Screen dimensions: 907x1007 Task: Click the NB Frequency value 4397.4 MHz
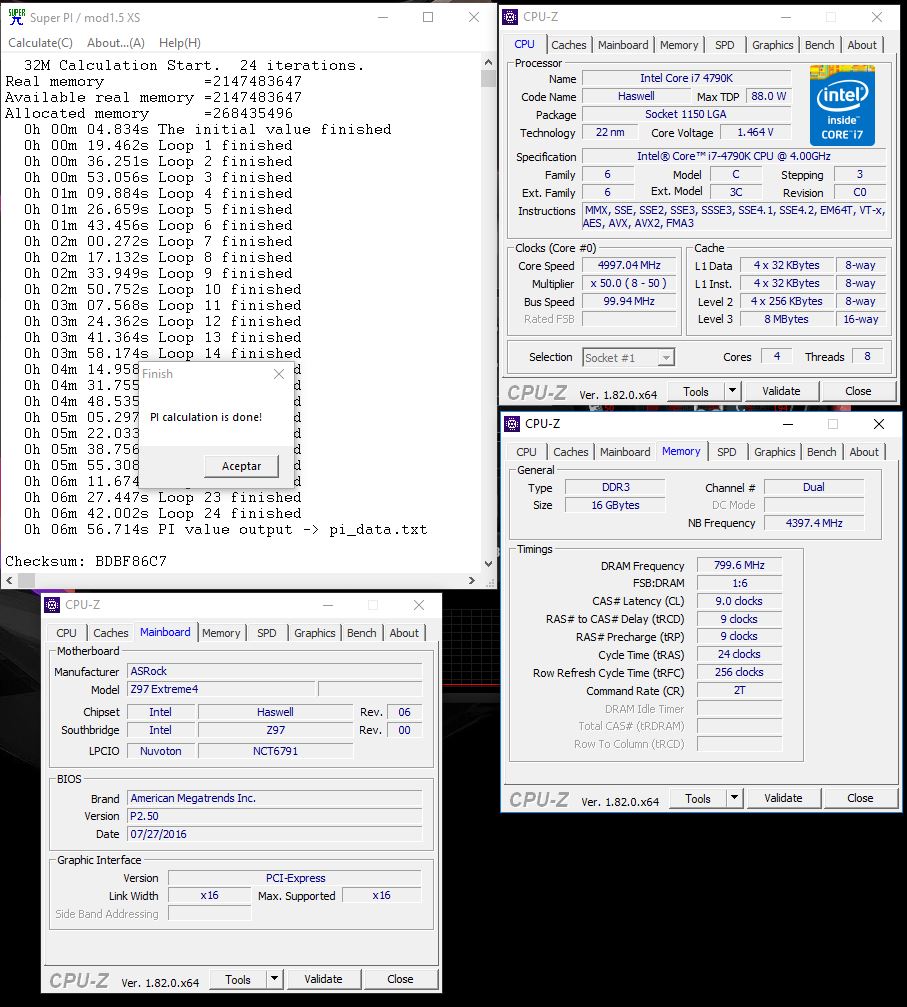point(814,523)
